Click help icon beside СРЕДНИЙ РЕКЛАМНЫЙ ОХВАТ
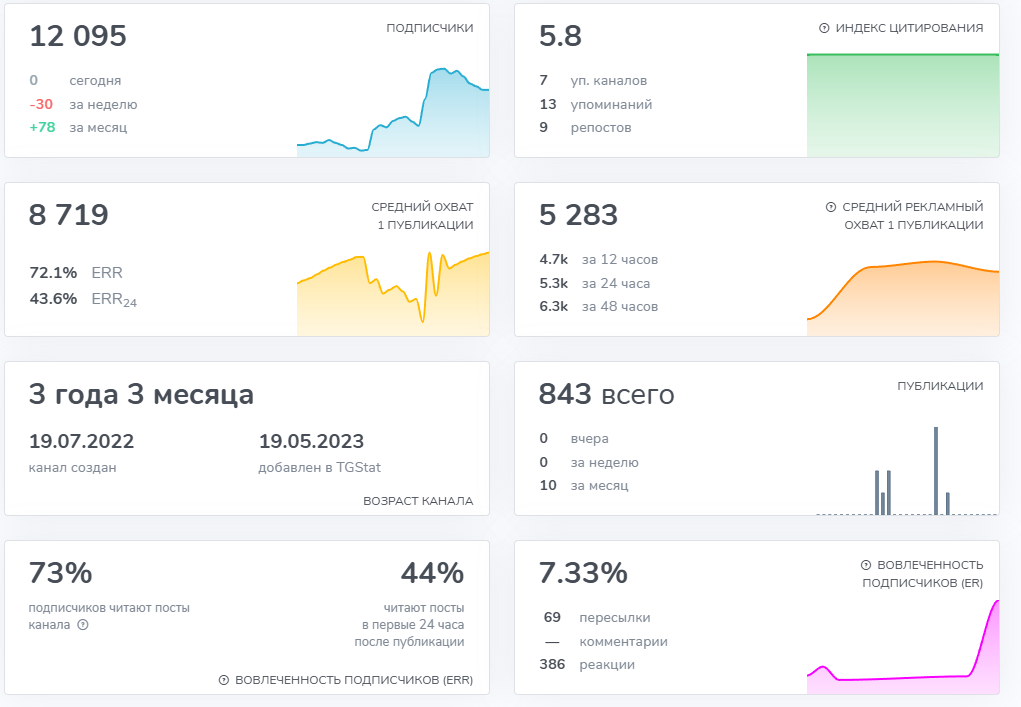 [x=830, y=207]
